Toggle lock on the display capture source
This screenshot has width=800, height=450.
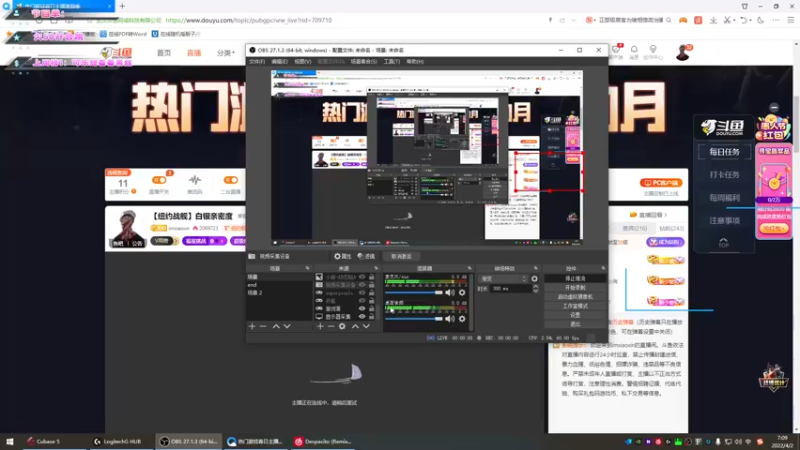[372, 316]
